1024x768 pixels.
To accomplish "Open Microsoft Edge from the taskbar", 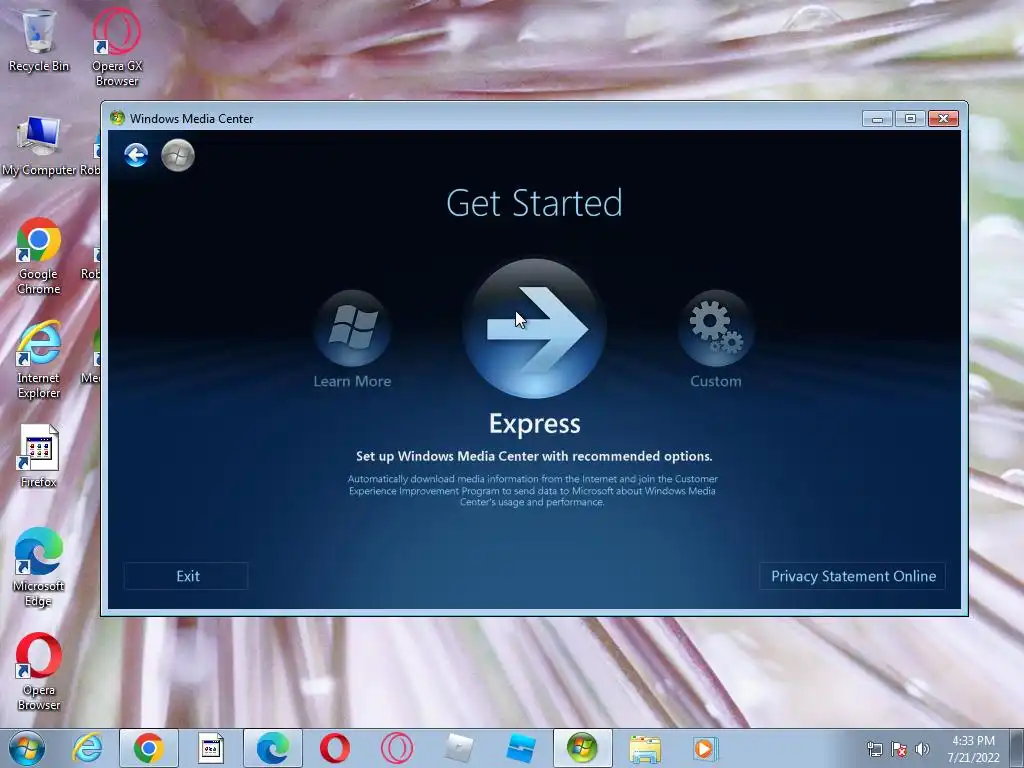I will 272,748.
